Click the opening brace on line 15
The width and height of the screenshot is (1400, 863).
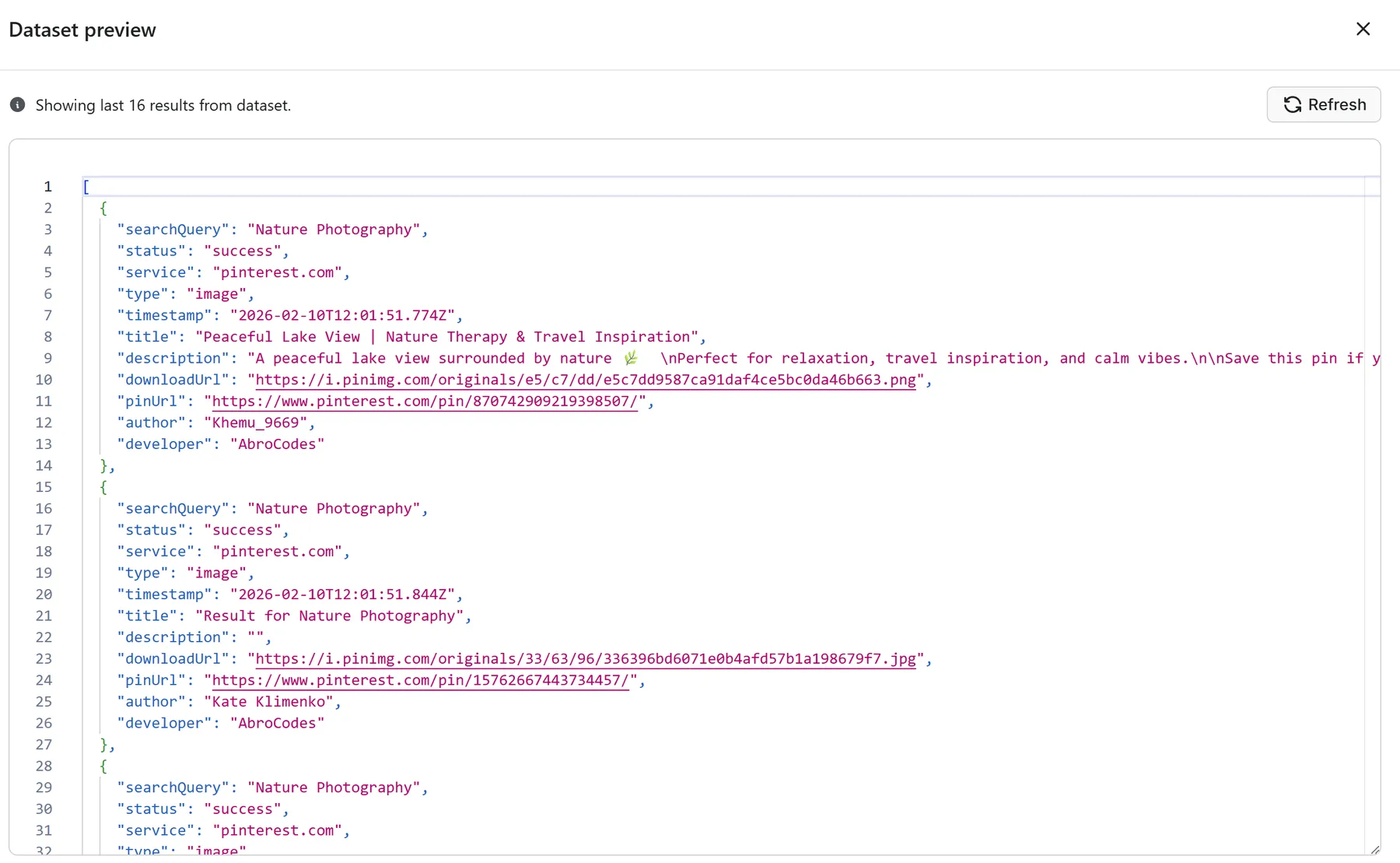103,487
